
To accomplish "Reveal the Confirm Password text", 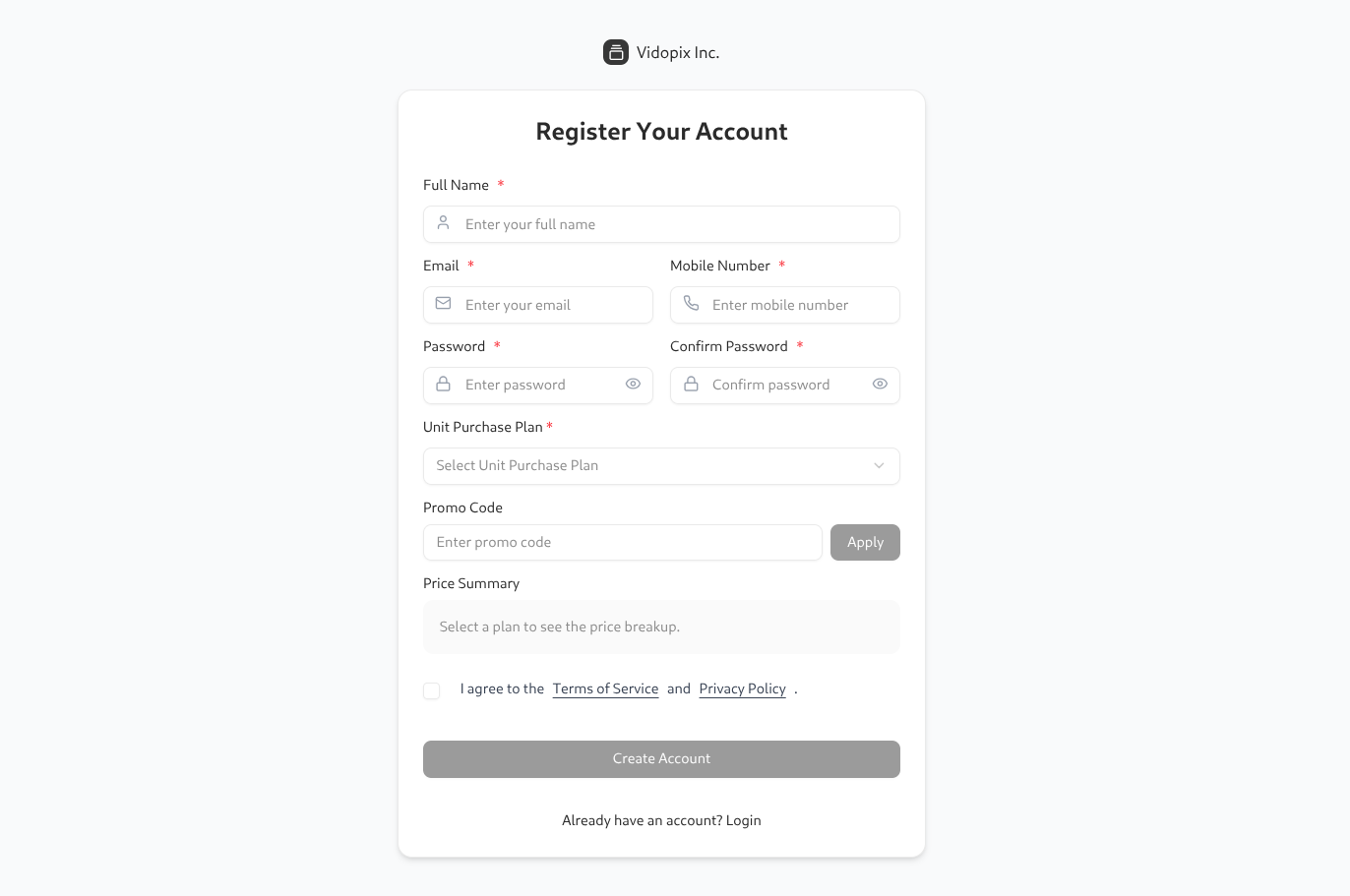I will (880, 384).
